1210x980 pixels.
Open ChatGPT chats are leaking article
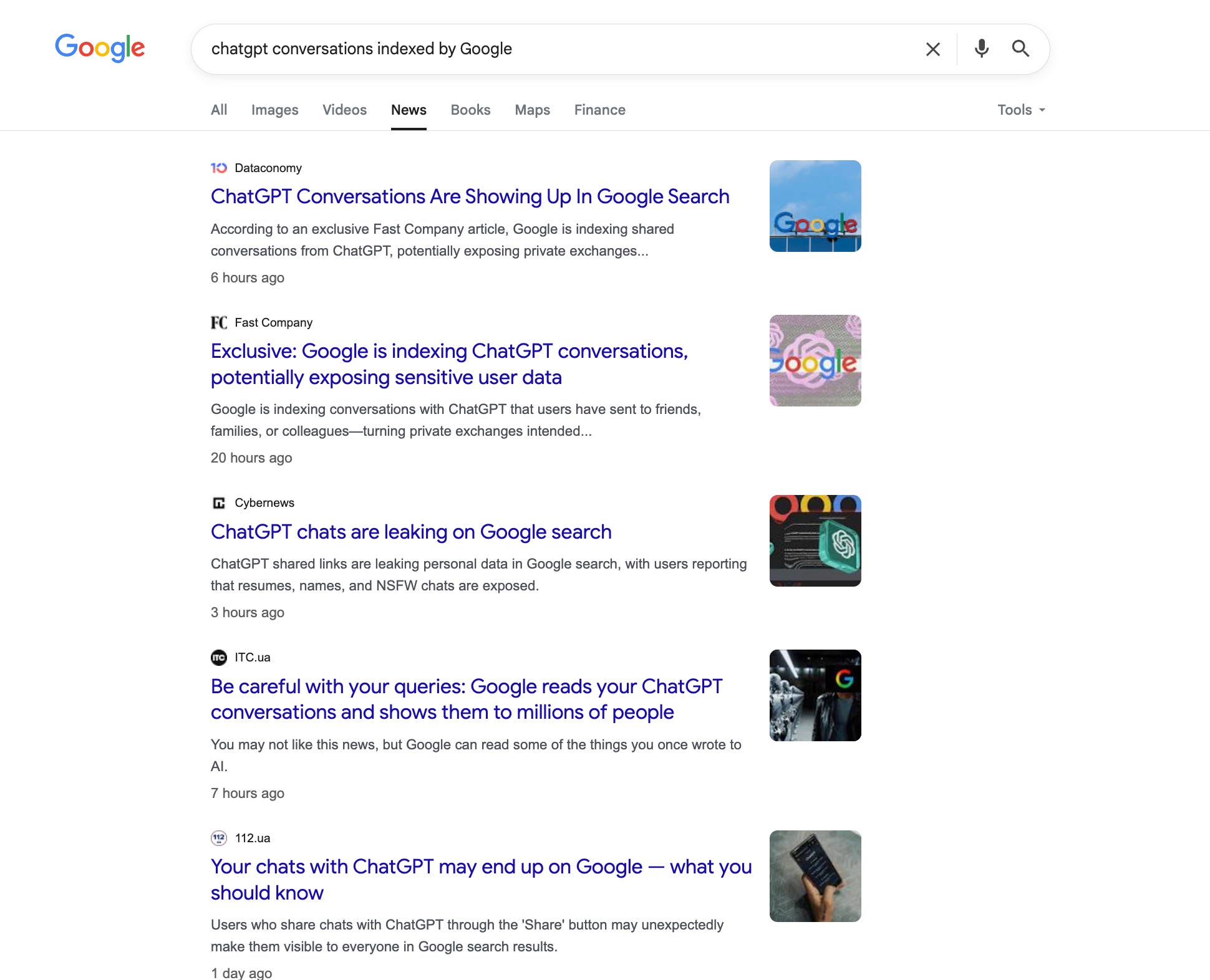pyautogui.click(x=410, y=532)
